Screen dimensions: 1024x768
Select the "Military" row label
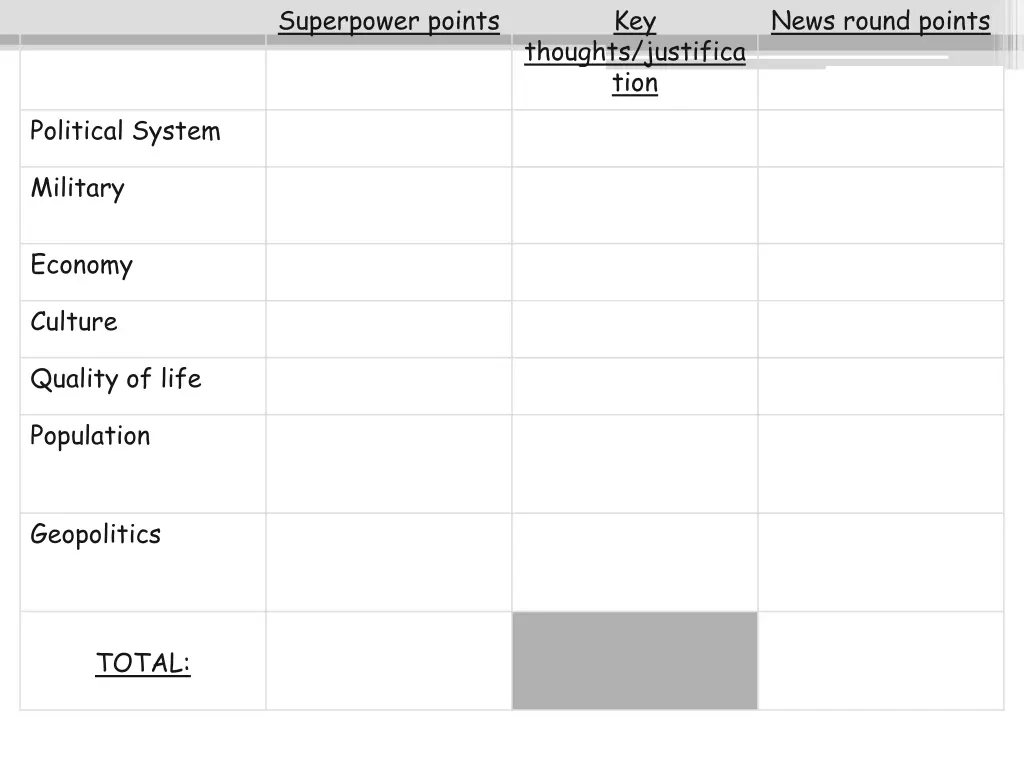pyautogui.click(x=78, y=188)
